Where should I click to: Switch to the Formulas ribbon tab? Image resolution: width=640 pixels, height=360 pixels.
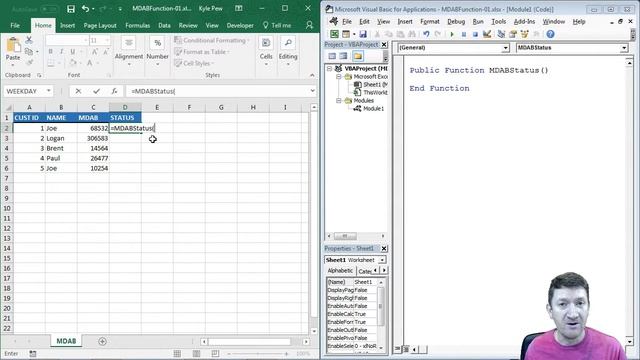point(138,25)
